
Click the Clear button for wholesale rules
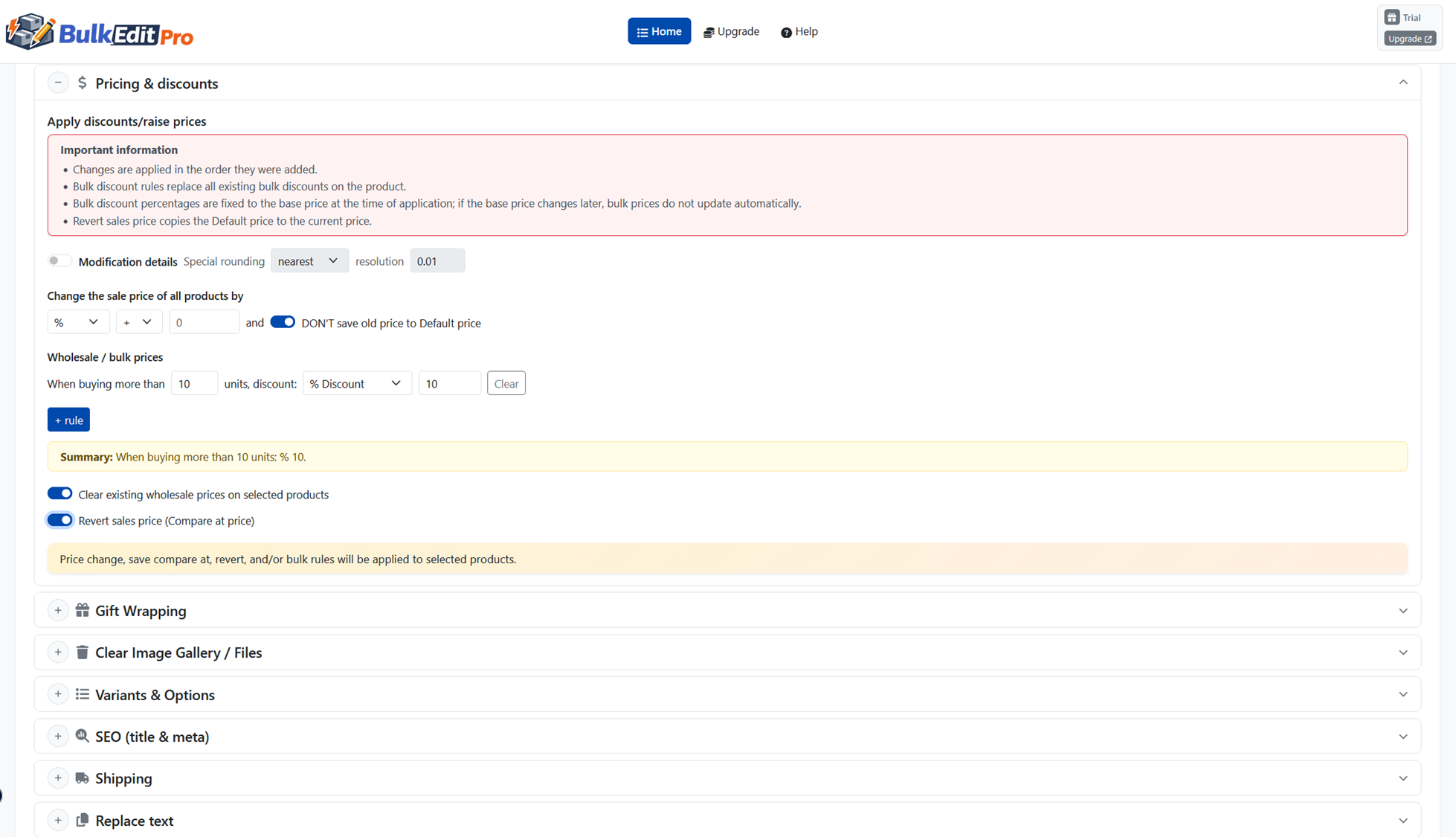(506, 382)
